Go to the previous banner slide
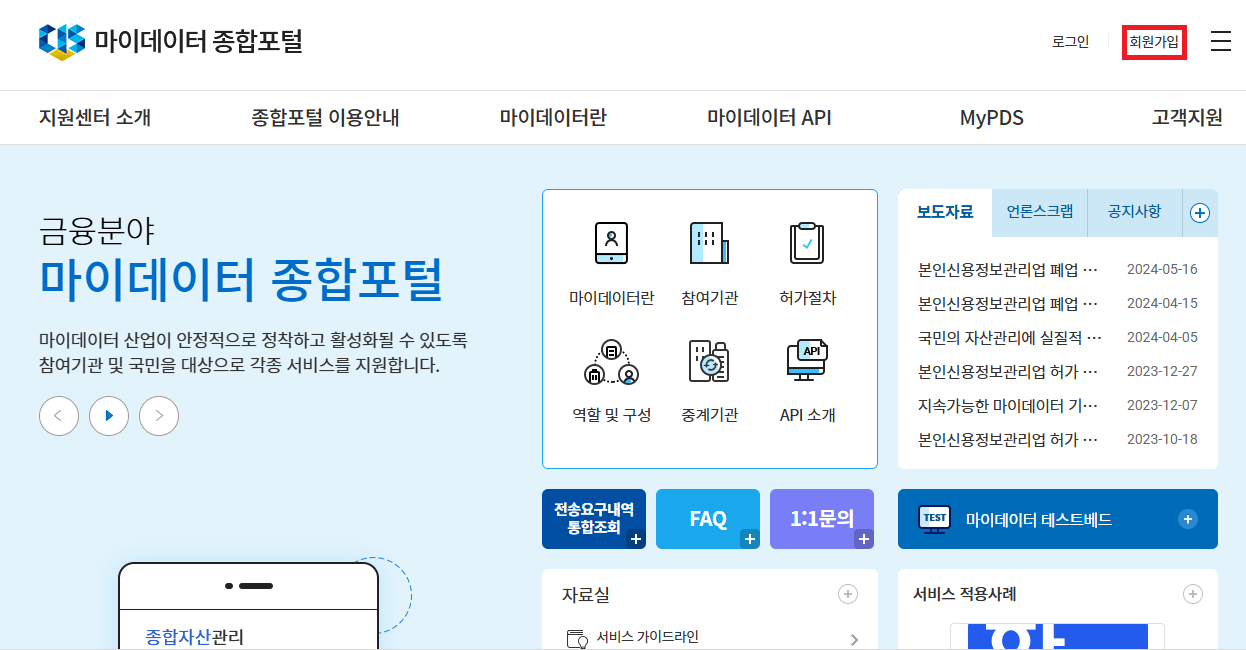 pyautogui.click(x=59, y=415)
